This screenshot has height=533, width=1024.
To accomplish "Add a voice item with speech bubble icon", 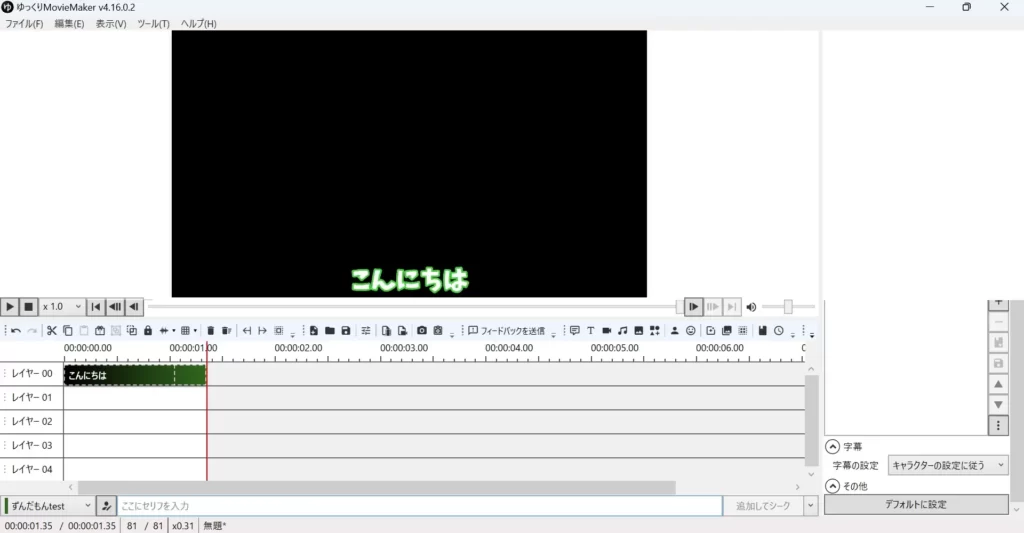I will (575, 331).
